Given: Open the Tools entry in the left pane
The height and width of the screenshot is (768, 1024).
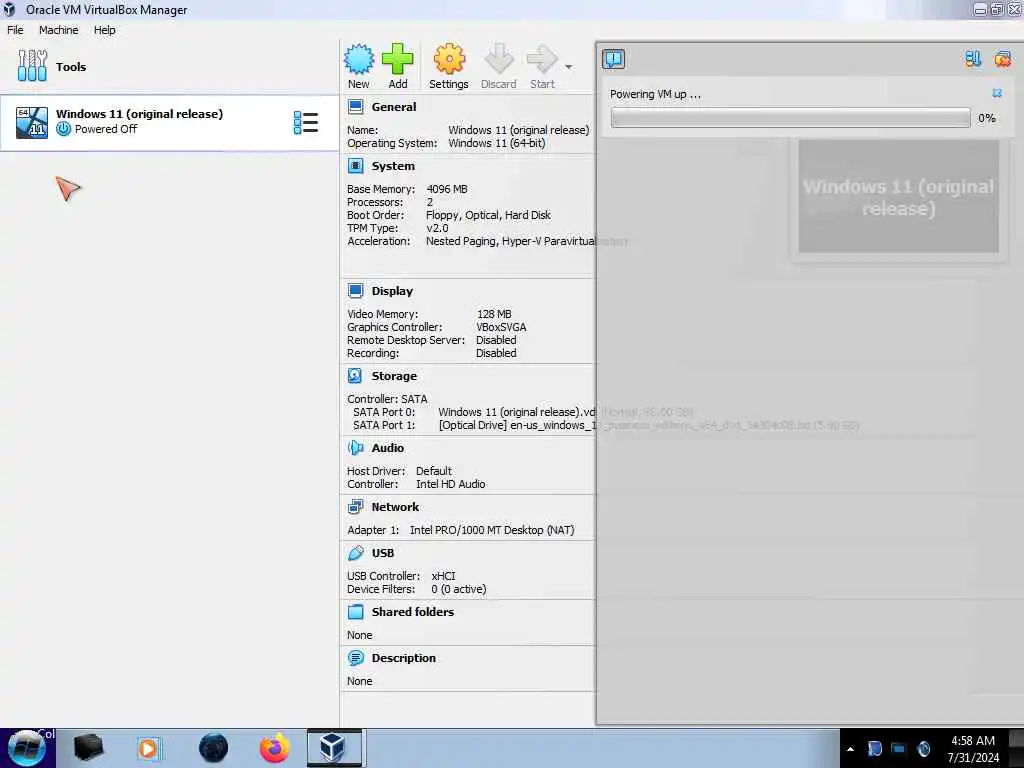Looking at the screenshot, I should [169, 66].
